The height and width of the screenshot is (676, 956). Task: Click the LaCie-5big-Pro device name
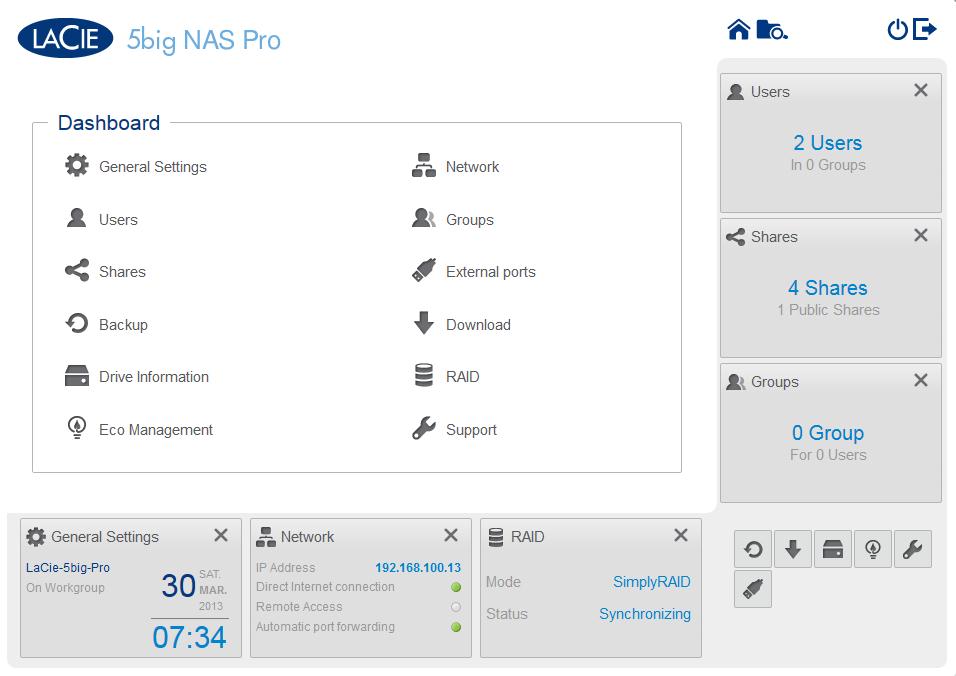pyautogui.click(x=68, y=567)
